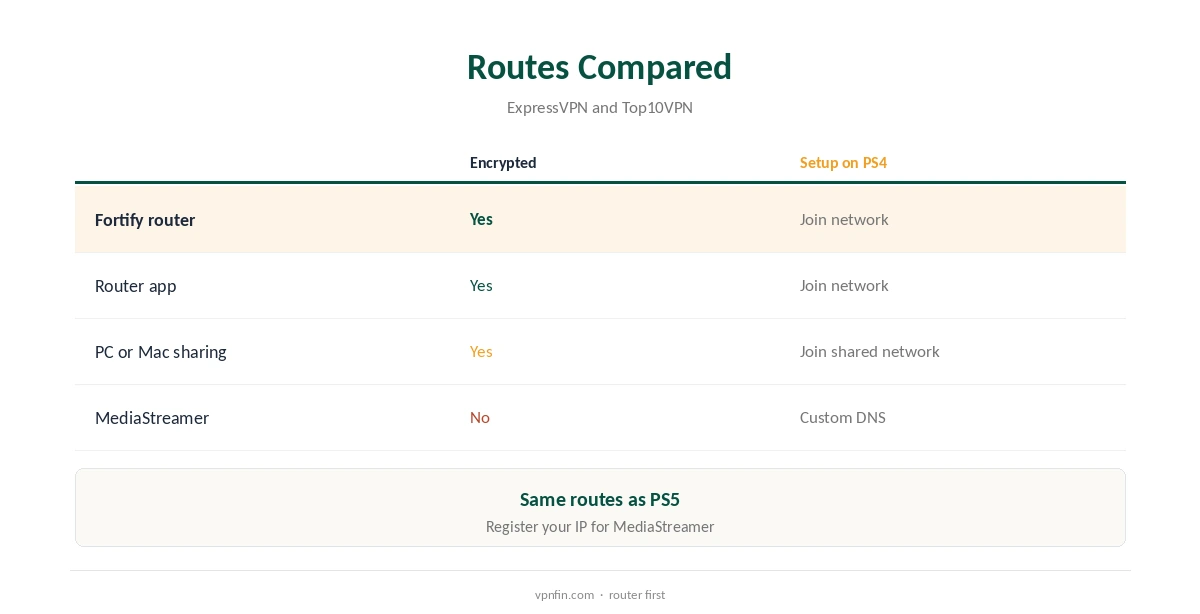Click Join network in Router app row

844,285
